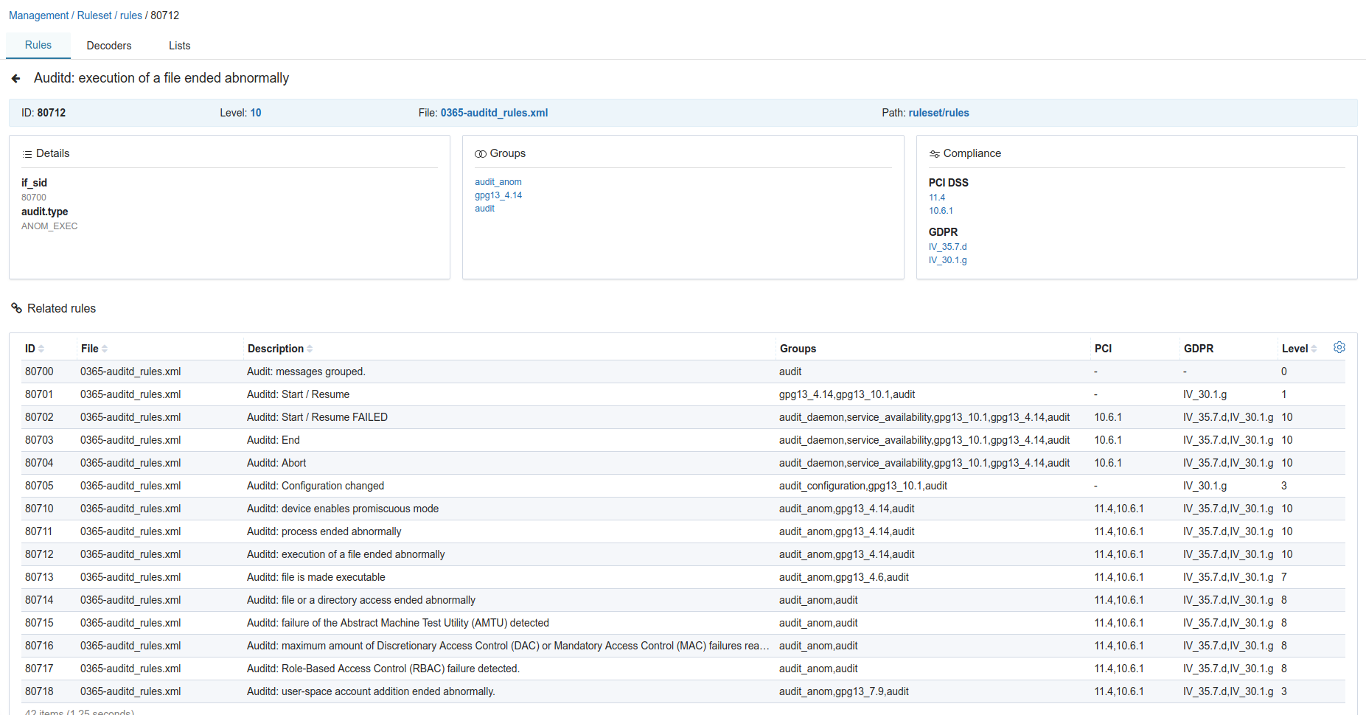1366x715 pixels.
Task: Open the table column settings gear
Action: click(x=1340, y=347)
